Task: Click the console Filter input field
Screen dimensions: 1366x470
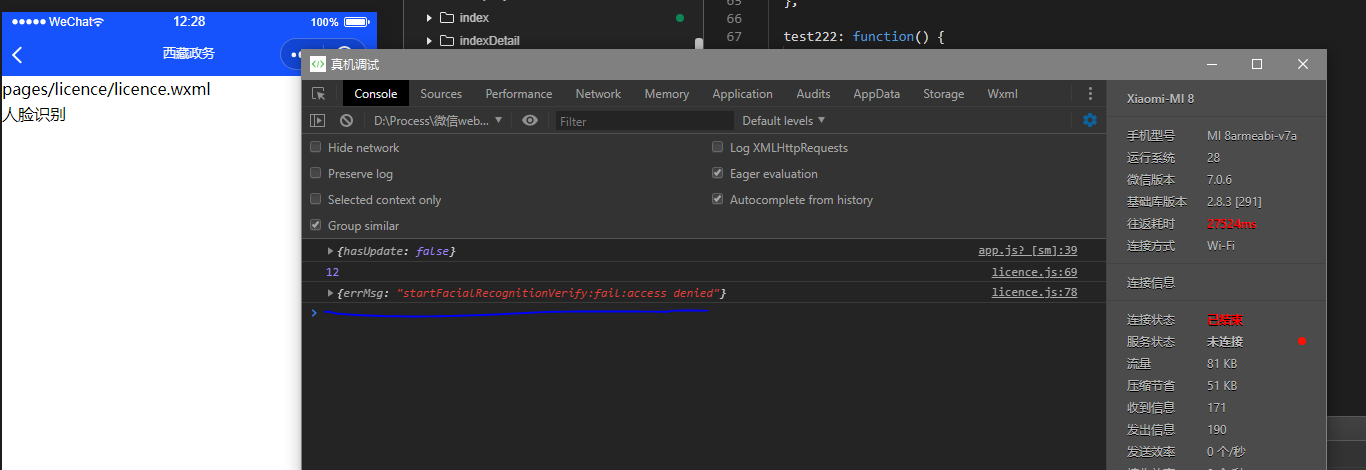Action: tap(644, 121)
